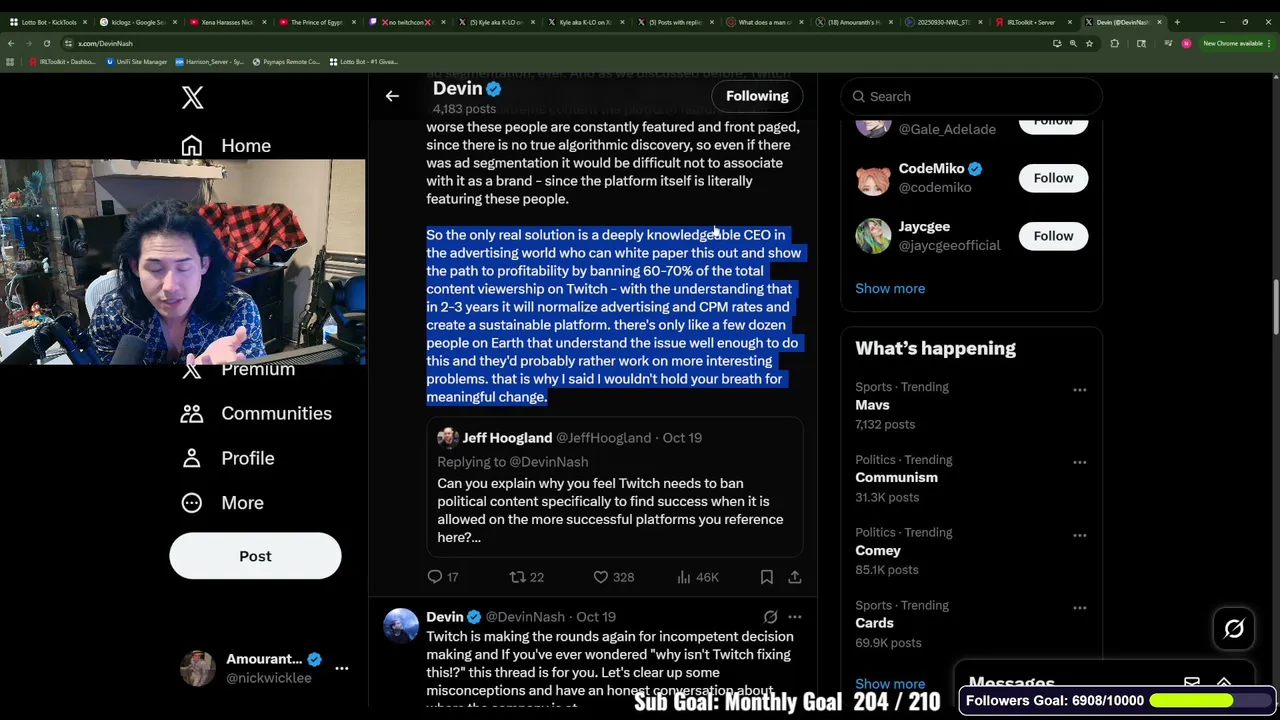Follow CodeMiko
Screen dimensions: 1280x720
pos(1053,178)
